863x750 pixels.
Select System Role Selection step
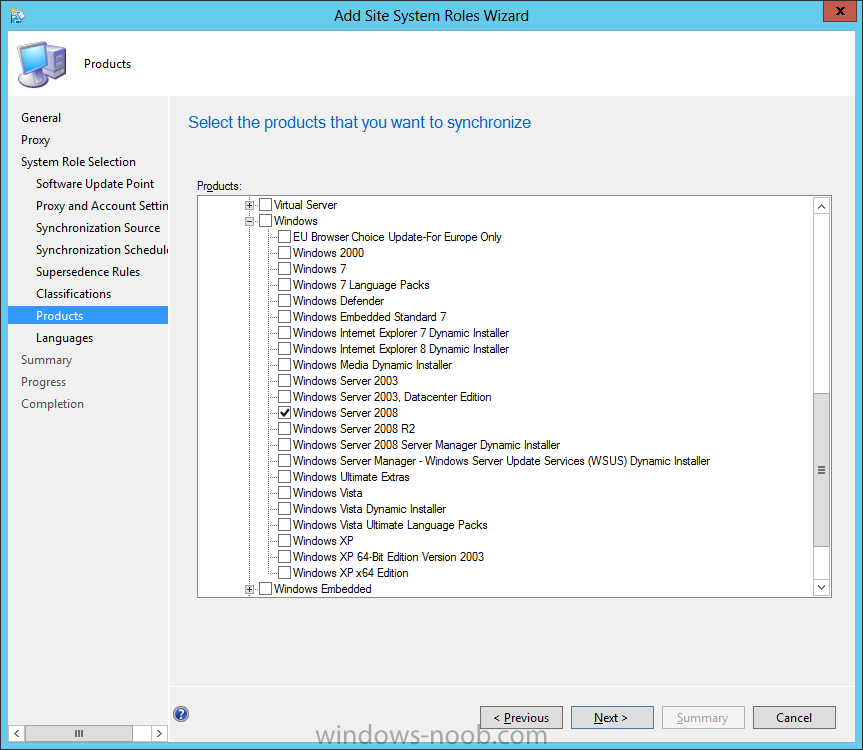pyautogui.click(x=78, y=162)
